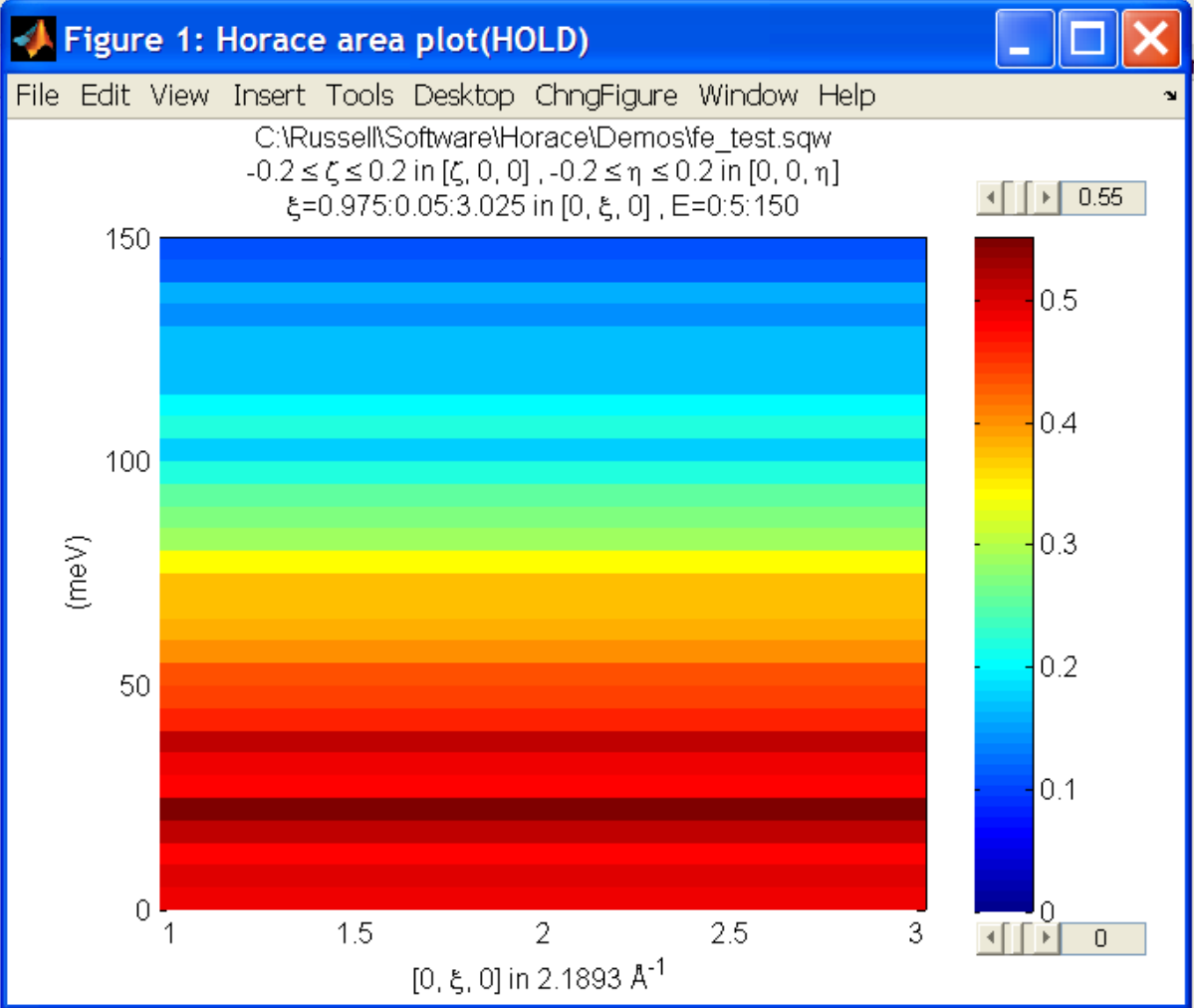Open the Insert menu

tap(269, 96)
